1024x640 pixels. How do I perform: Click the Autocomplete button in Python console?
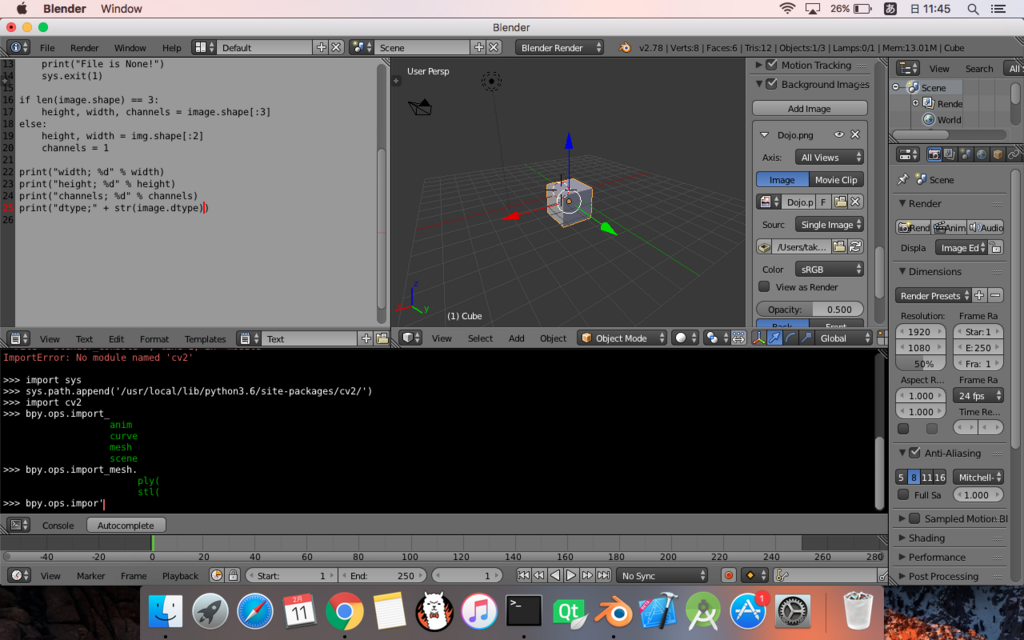click(125, 524)
